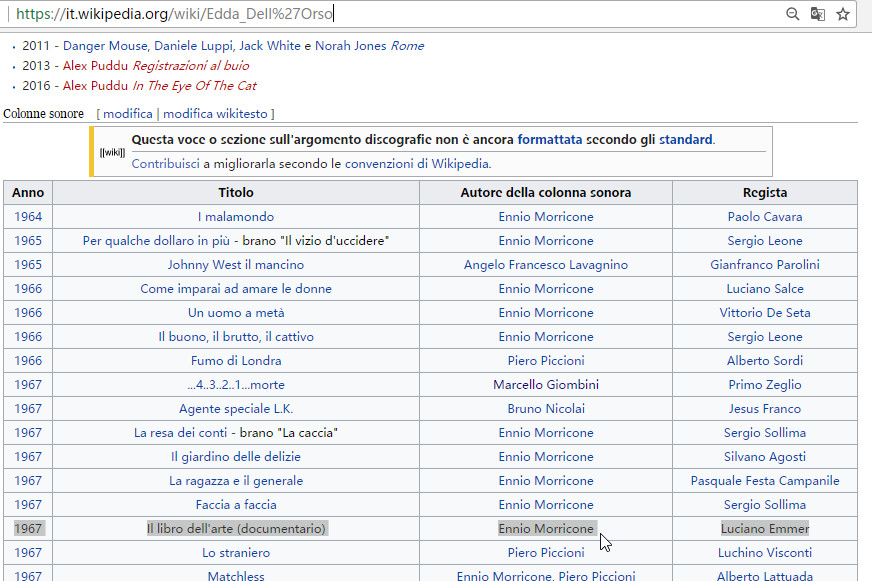Click the zoom magnifier icon in address bar
The width and height of the screenshot is (872, 581).
(792, 14)
